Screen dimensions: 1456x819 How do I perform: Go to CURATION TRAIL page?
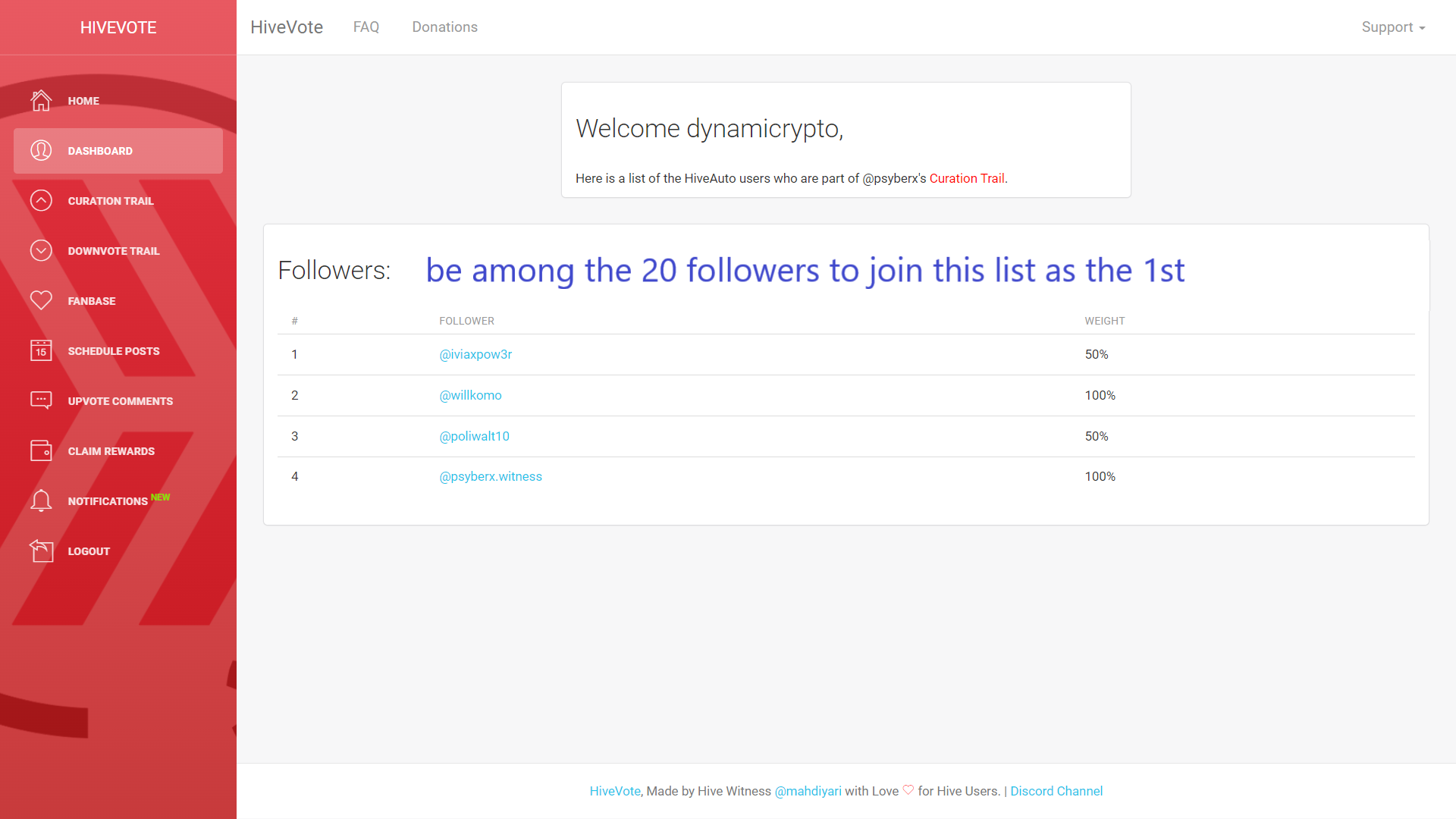(118, 201)
